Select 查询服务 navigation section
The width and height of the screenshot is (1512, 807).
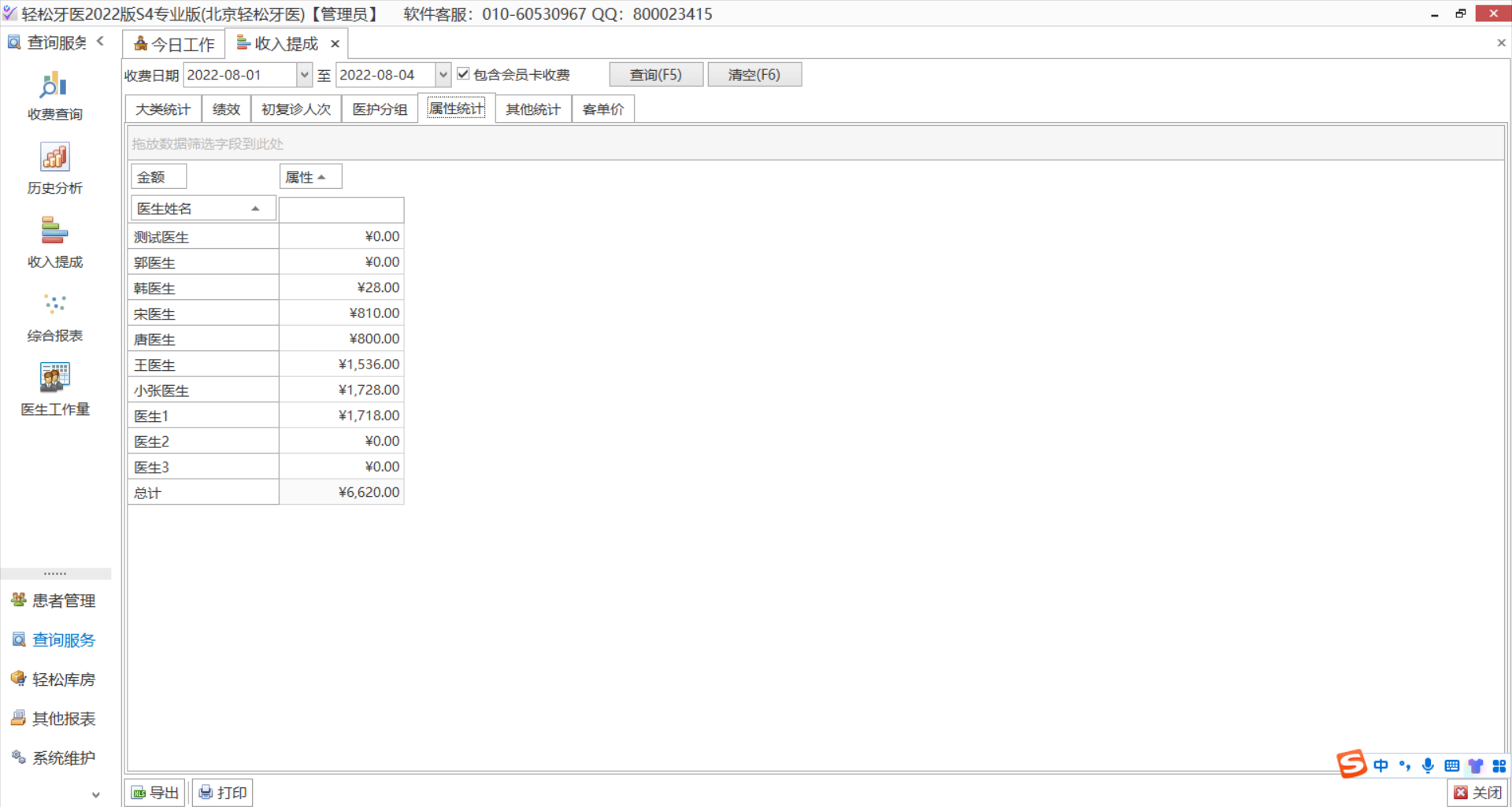click(x=54, y=640)
